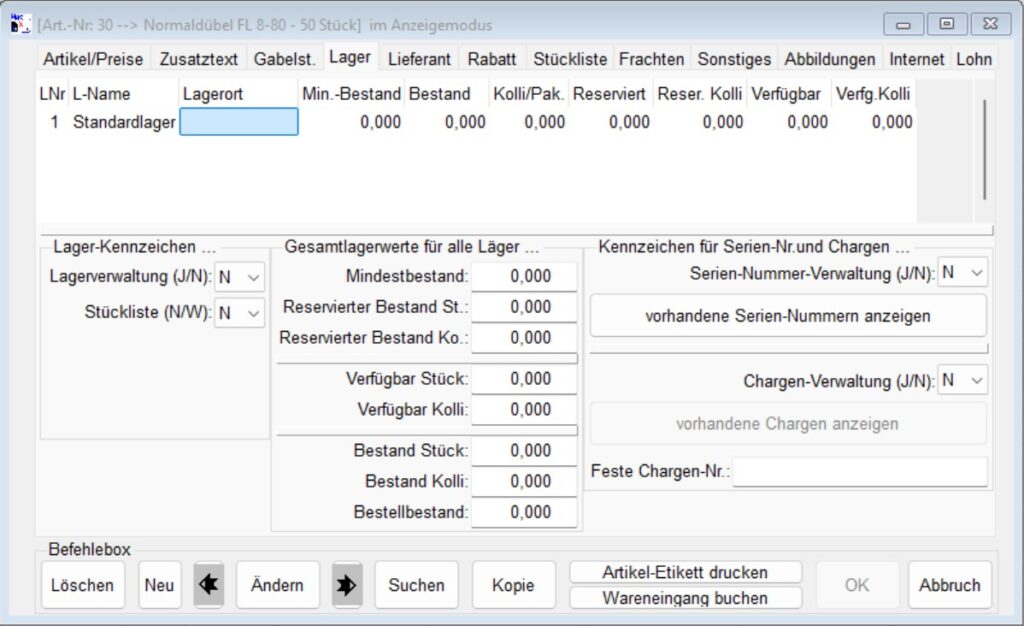The width and height of the screenshot is (1024, 626).
Task: Open the Lieferant tab
Action: [x=419, y=59]
